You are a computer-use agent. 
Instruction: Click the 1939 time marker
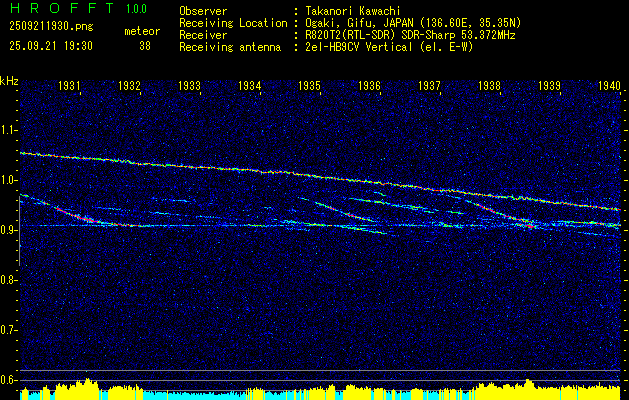click(x=550, y=85)
